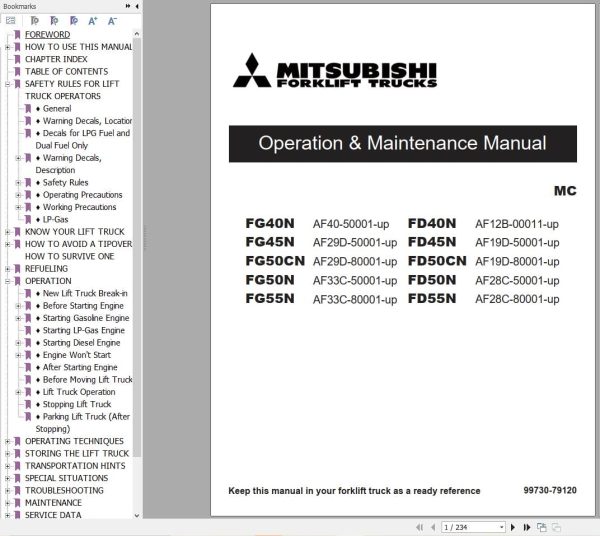Open TABLE OF CONTENTS bookmark
Viewport: 600px width, 536px height.
point(67,72)
